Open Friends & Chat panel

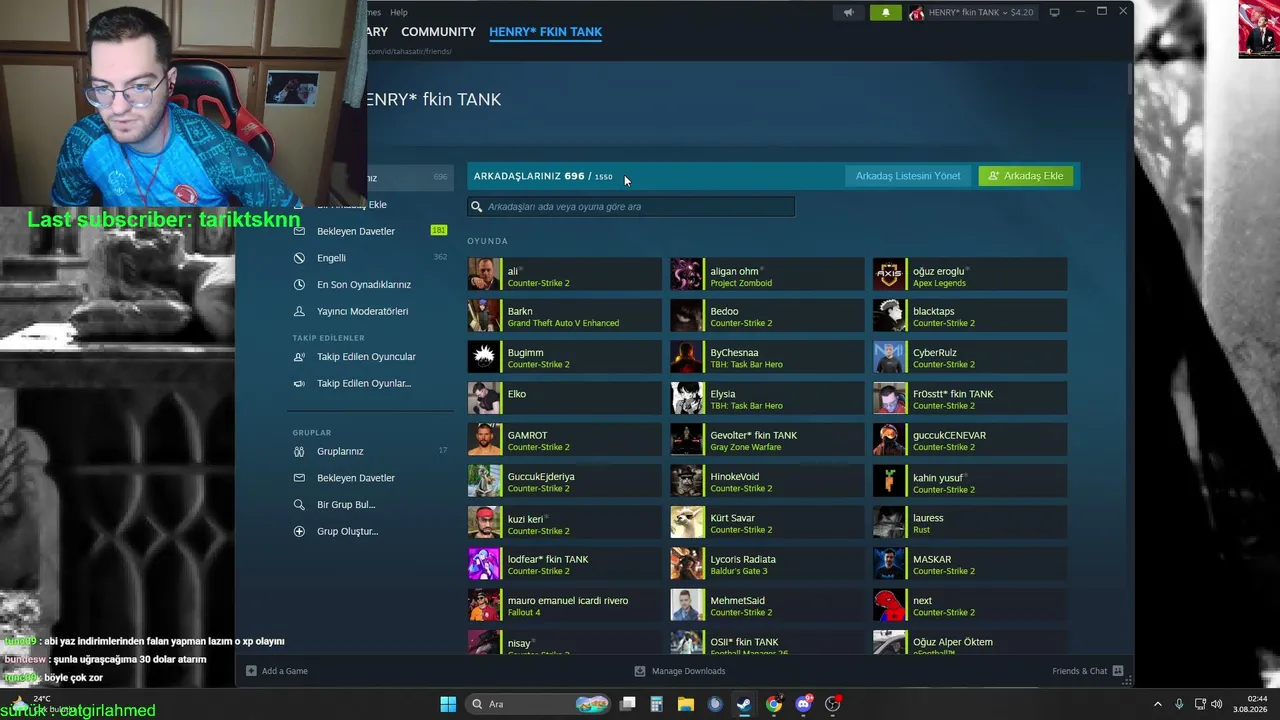(1088, 671)
